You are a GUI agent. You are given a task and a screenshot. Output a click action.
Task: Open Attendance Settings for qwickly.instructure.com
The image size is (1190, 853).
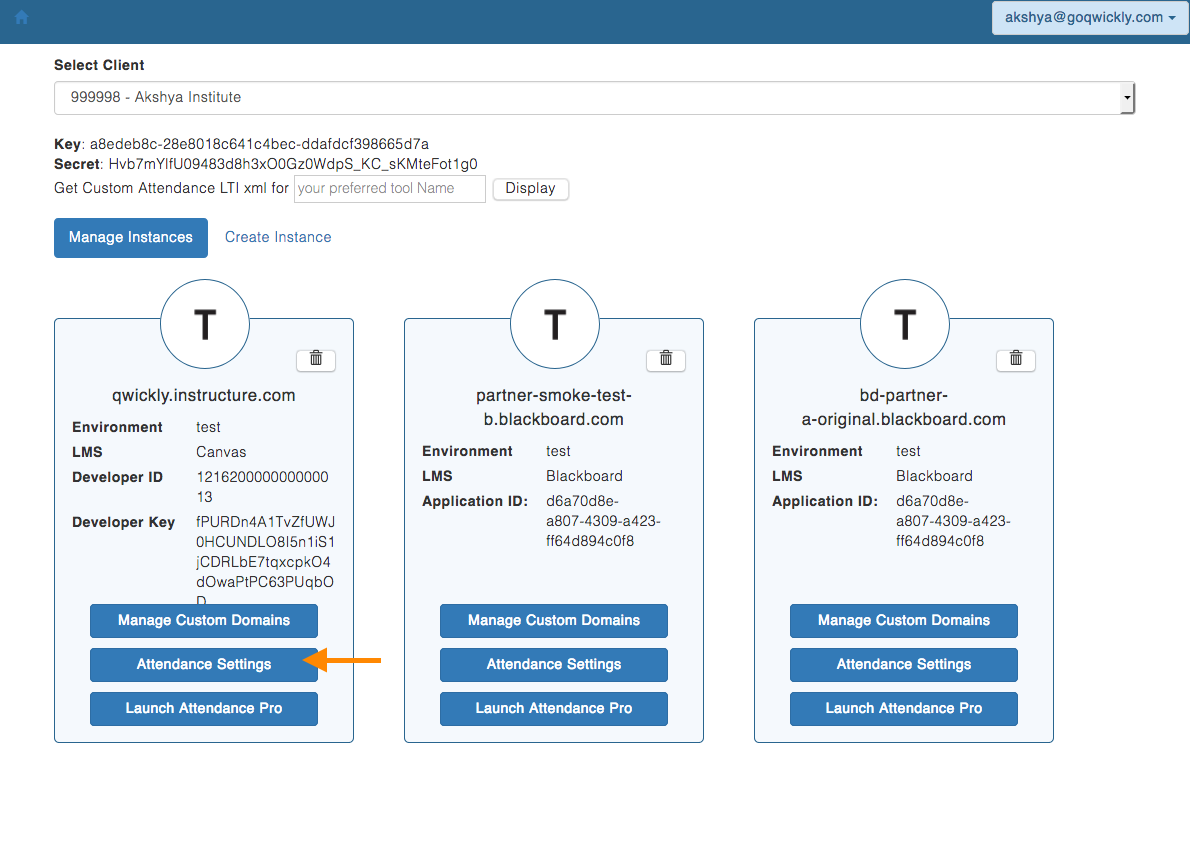[x=204, y=665]
